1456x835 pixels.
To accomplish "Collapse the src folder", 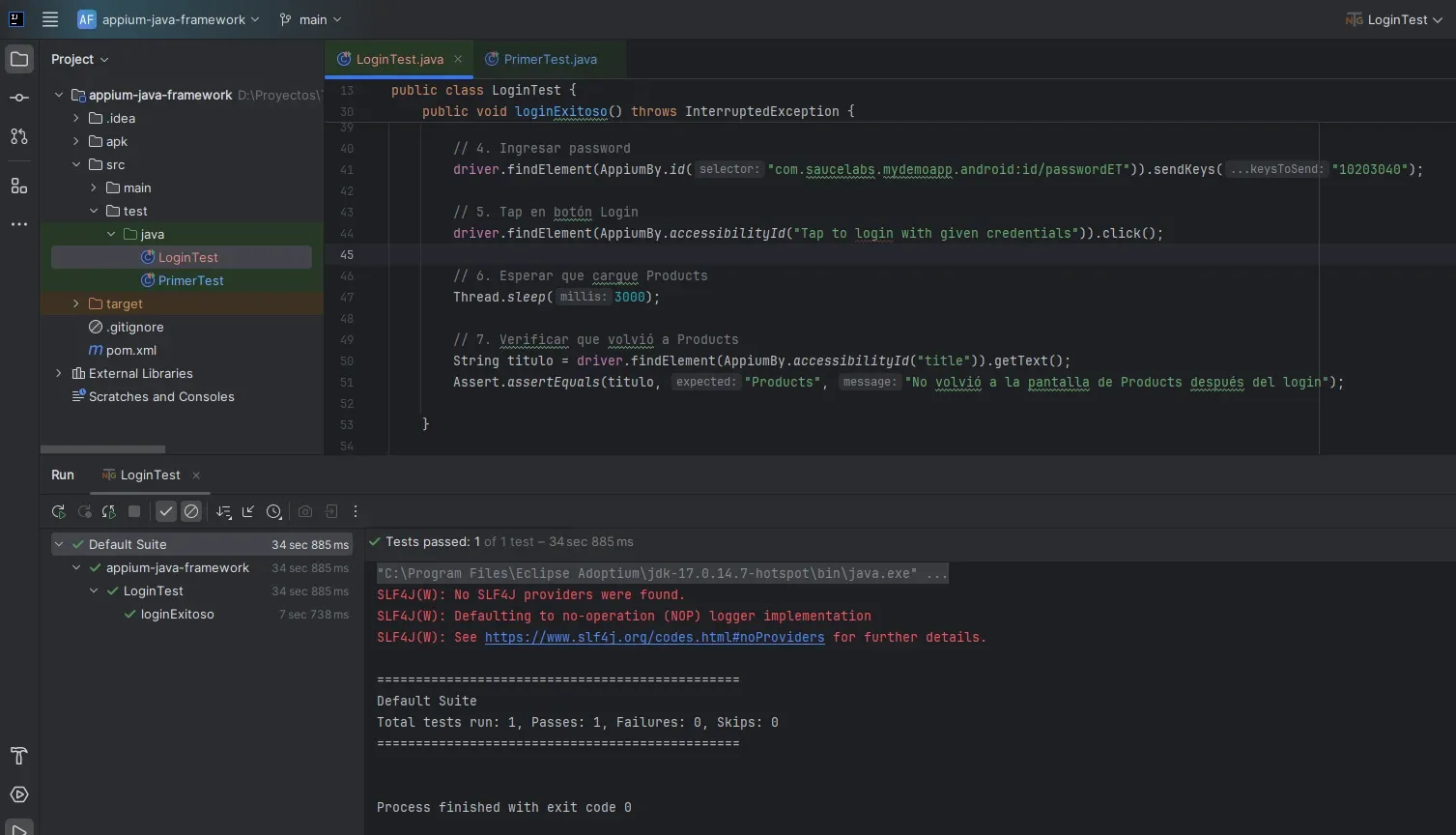I will (x=76, y=164).
